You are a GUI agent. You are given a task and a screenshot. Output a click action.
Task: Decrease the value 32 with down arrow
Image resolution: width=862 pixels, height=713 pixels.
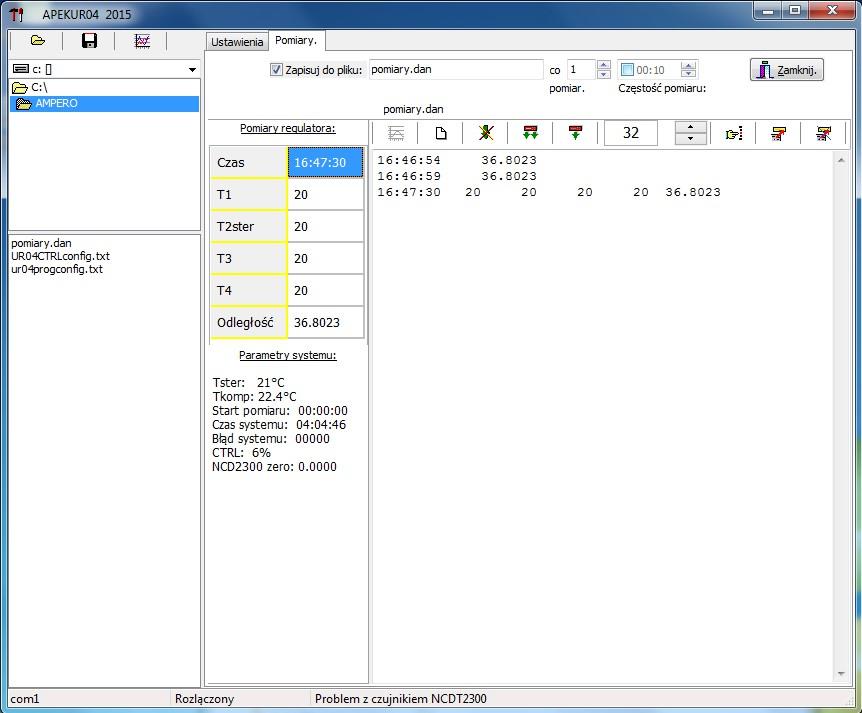(x=690, y=139)
